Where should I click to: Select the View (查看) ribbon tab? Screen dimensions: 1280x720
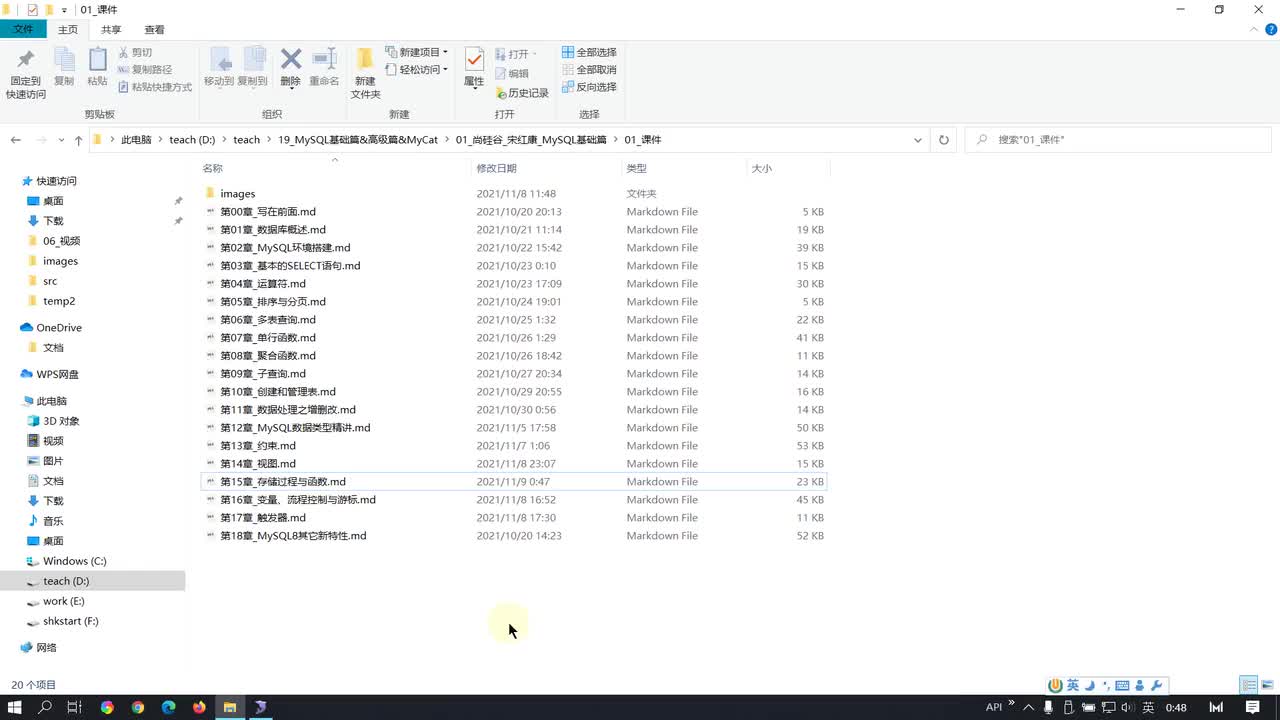(x=155, y=30)
